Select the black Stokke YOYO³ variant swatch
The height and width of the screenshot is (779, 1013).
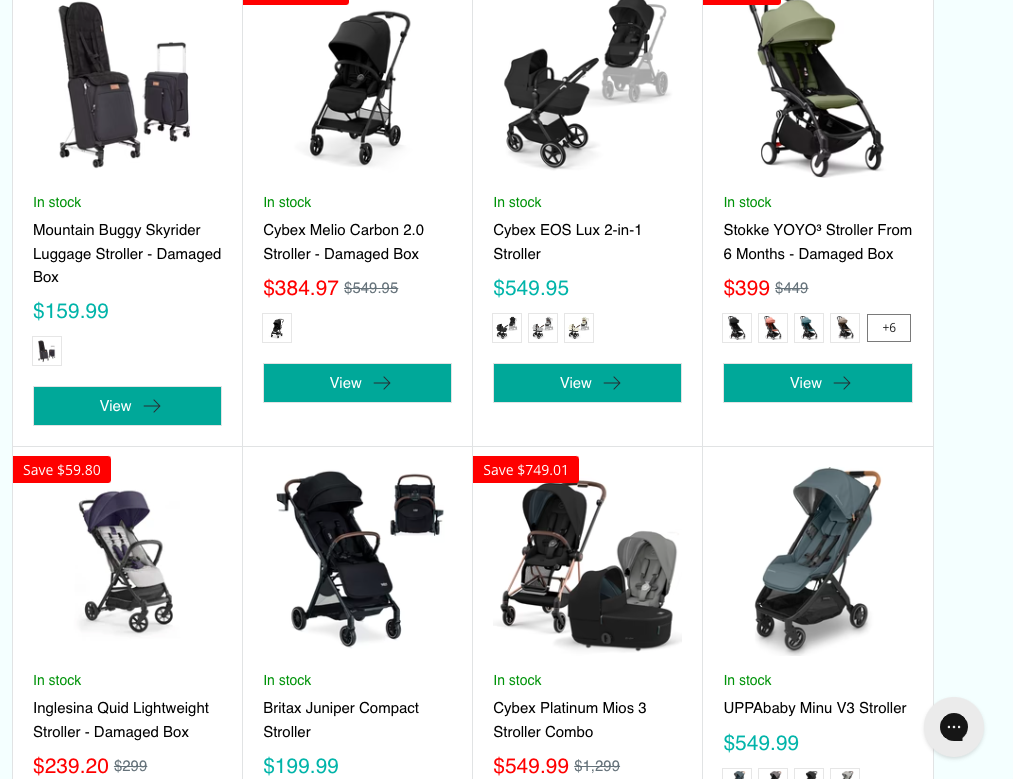click(x=737, y=328)
